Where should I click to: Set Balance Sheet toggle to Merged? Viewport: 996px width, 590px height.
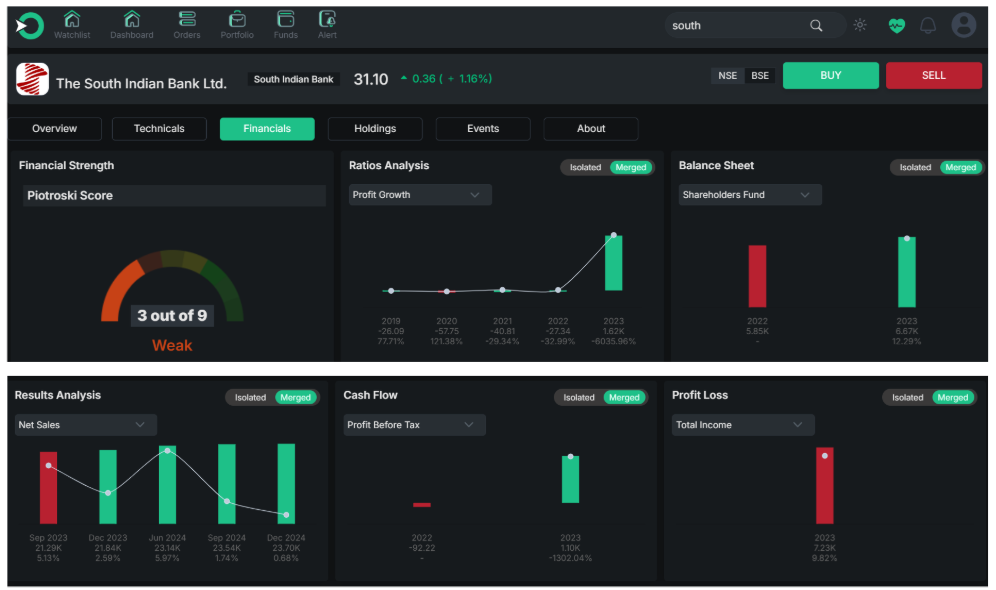point(960,168)
